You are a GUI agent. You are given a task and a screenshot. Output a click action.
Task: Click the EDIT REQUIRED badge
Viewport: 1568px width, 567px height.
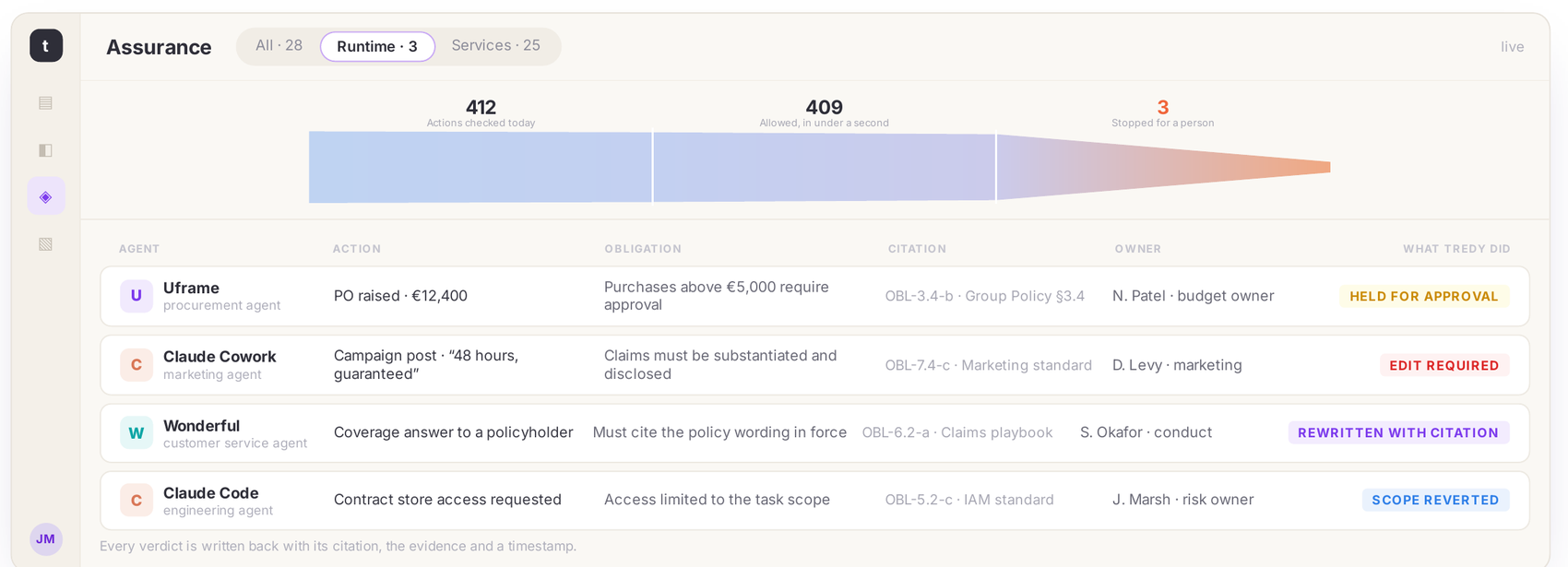1444,365
